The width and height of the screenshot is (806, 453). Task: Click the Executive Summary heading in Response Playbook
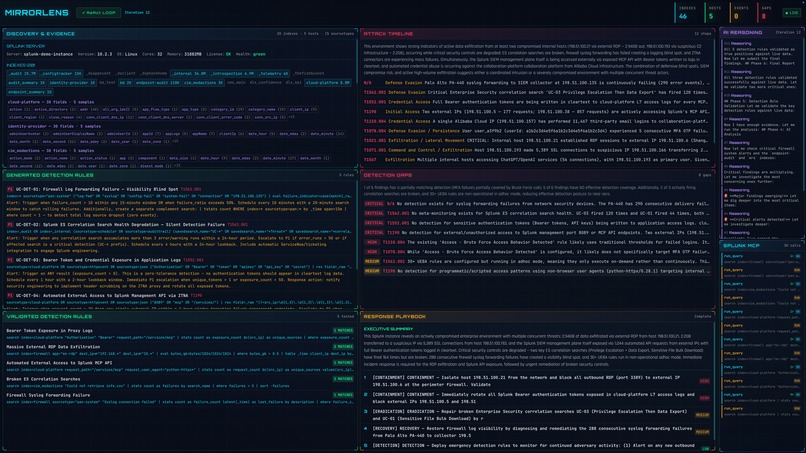(388, 329)
